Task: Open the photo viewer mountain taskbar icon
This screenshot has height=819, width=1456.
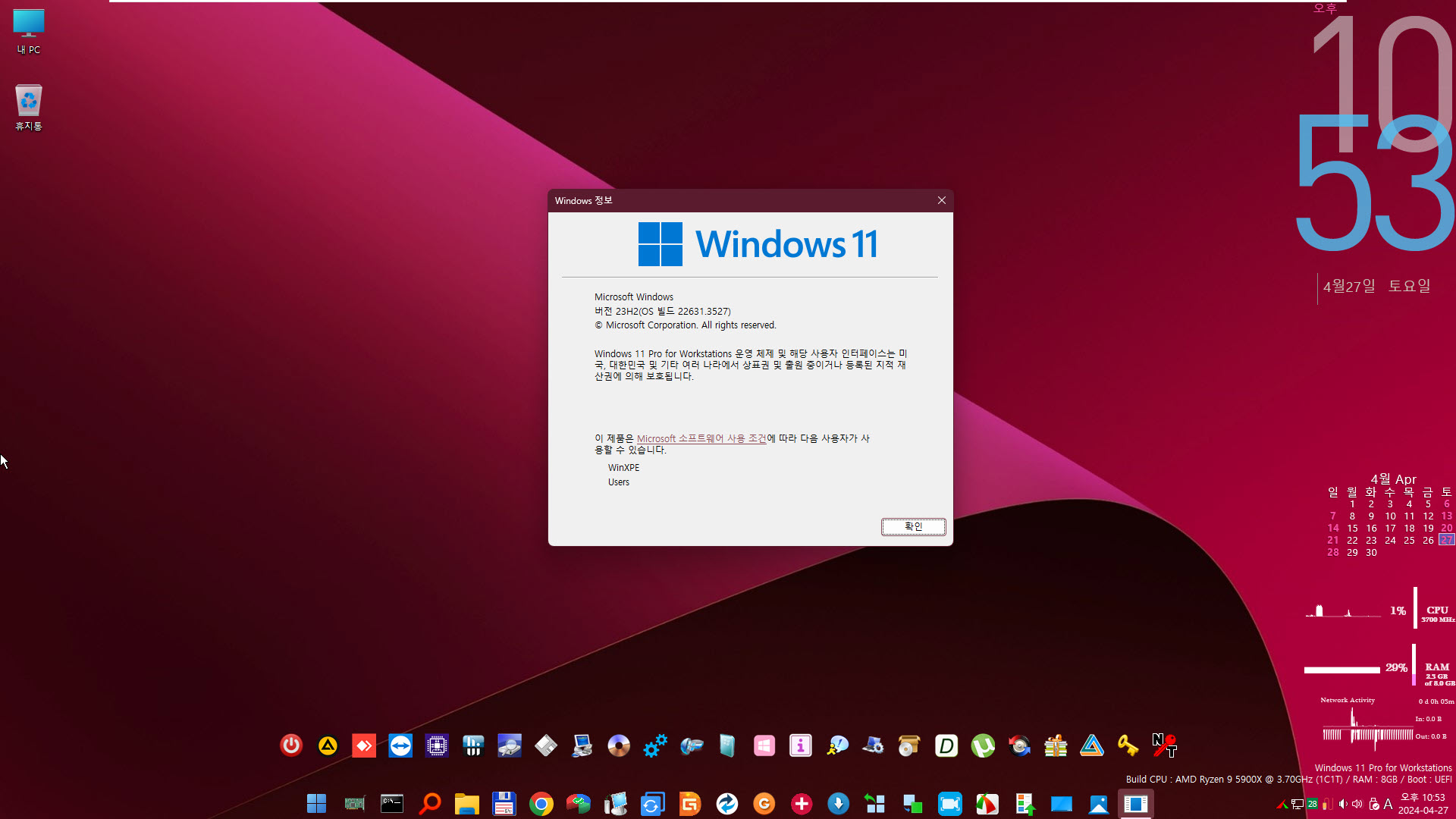Action: (x=1099, y=804)
